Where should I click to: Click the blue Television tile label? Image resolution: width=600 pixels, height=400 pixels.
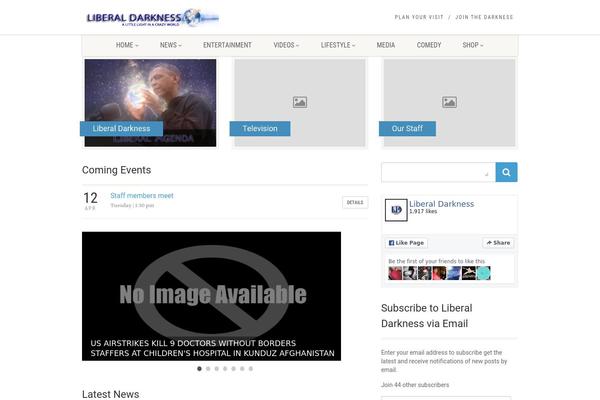pyautogui.click(x=260, y=129)
